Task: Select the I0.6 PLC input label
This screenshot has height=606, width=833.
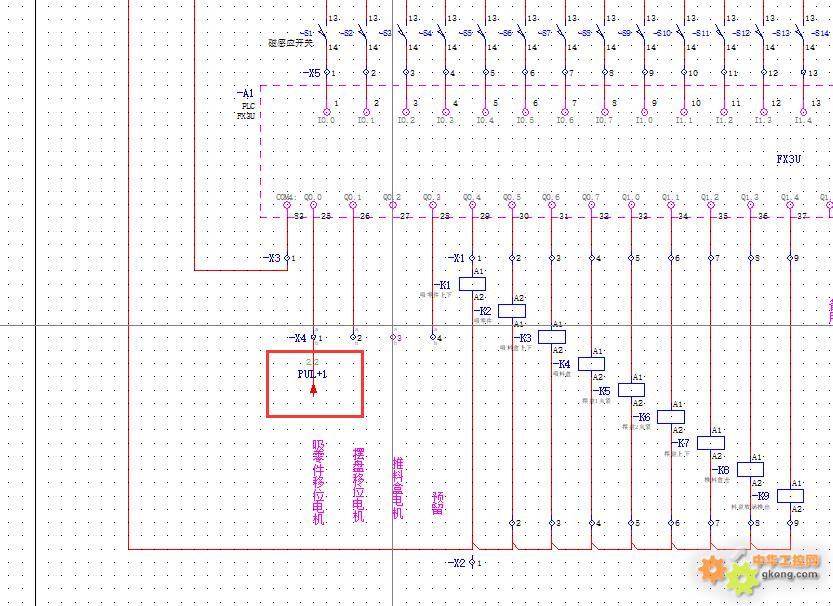Action: (565, 121)
